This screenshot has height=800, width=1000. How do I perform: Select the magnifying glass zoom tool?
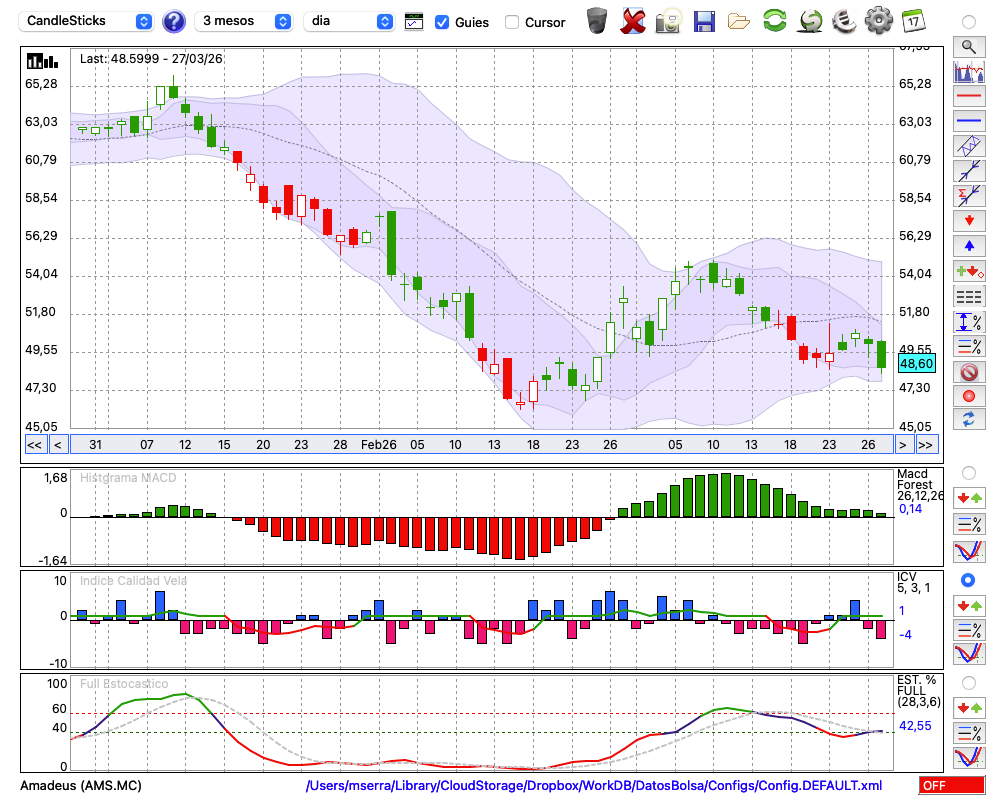pyautogui.click(x=969, y=47)
